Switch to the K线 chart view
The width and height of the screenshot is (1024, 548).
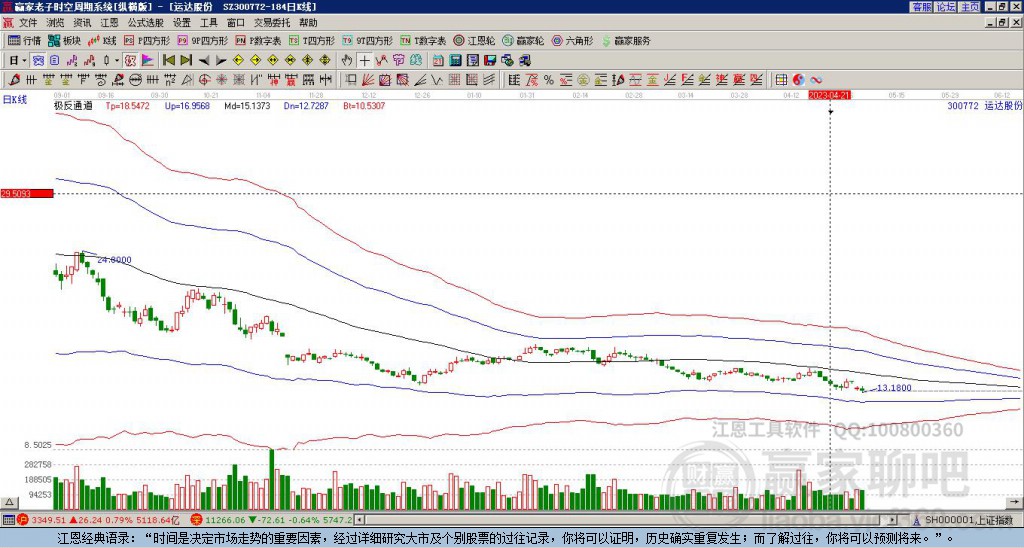tap(102, 41)
